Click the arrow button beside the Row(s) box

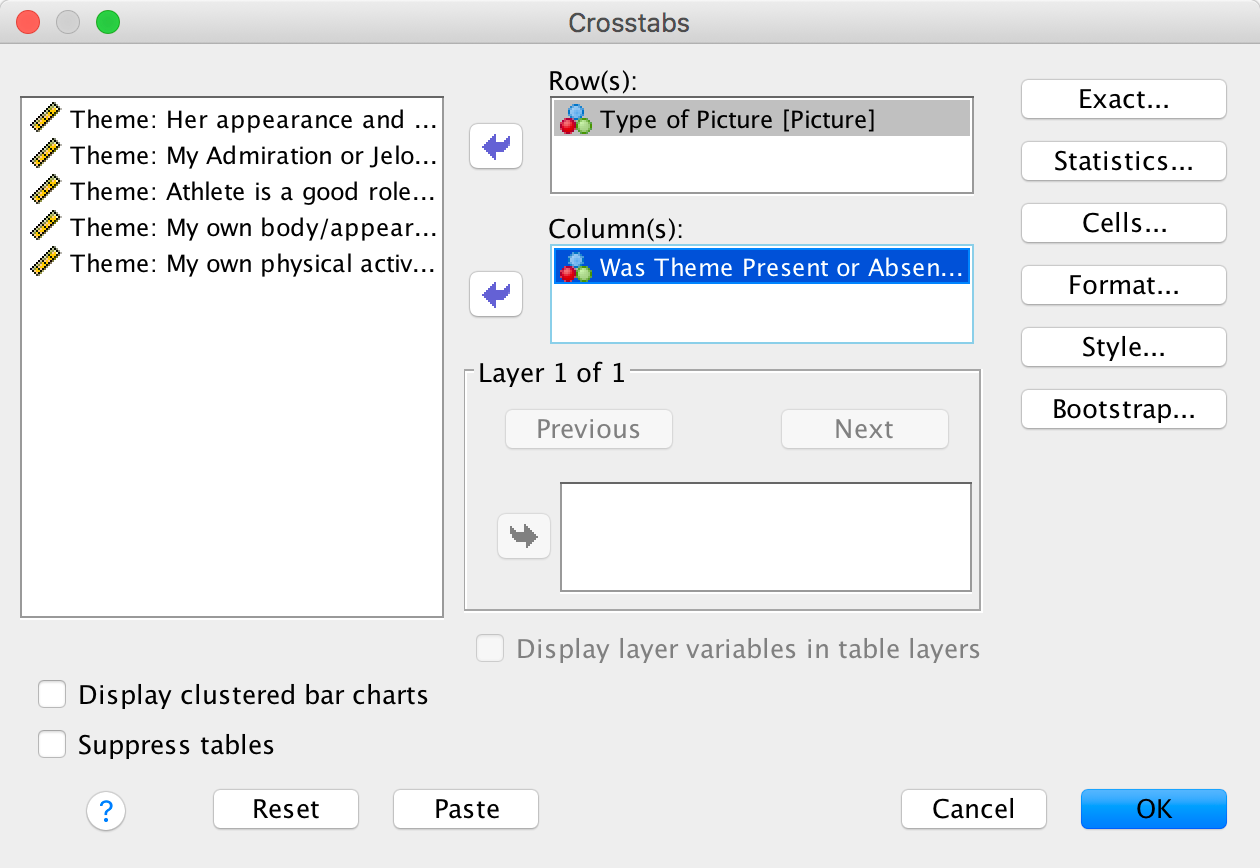tap(496, 148)
